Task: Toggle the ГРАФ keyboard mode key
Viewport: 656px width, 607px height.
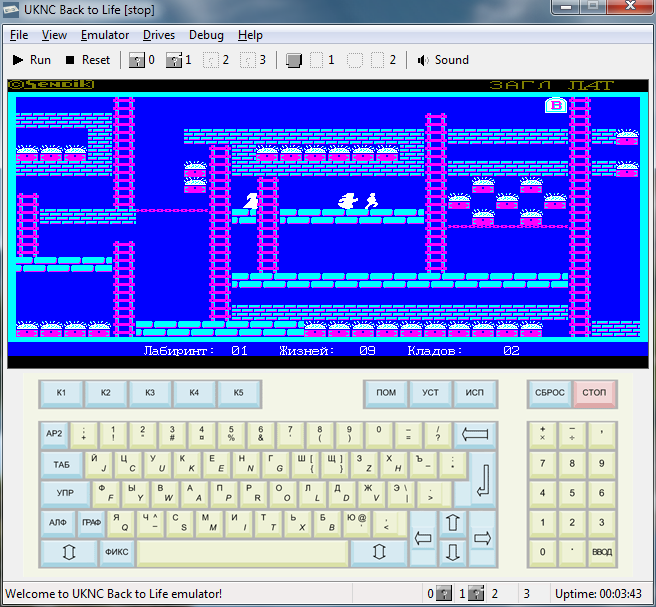Action: click(x=91, y=523)
